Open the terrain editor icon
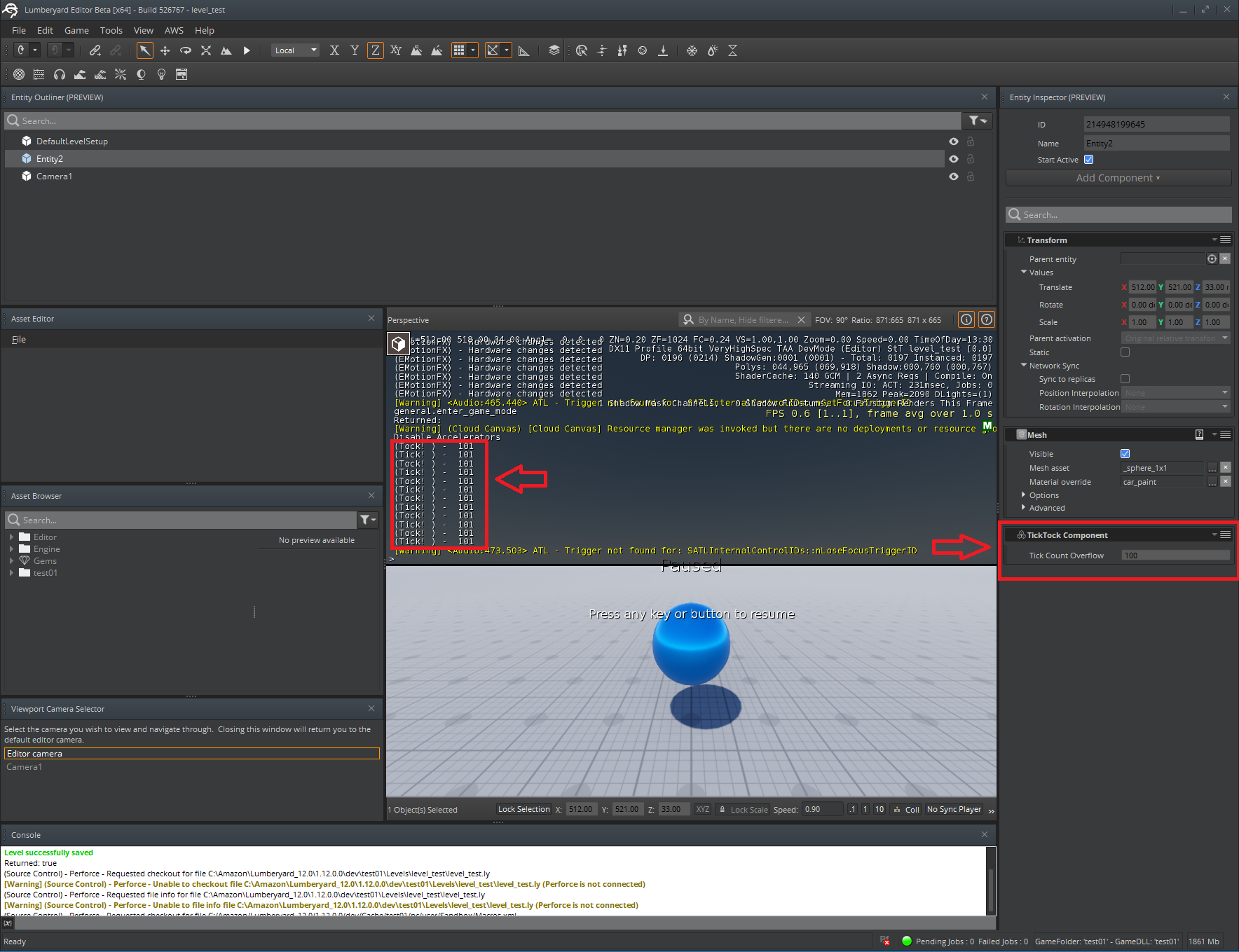The width and height of the screenshot is (1239, 952). pyautogui.click(x=80, y=74)
